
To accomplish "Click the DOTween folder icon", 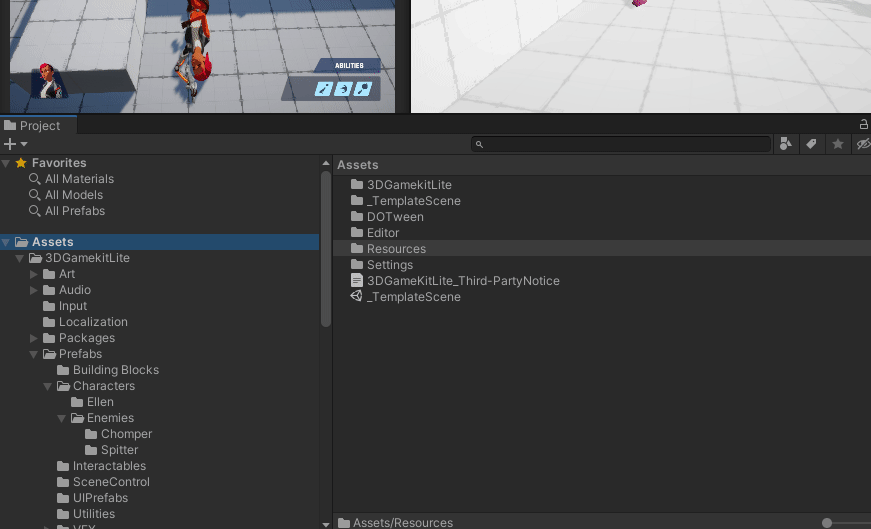I will 357,216.
